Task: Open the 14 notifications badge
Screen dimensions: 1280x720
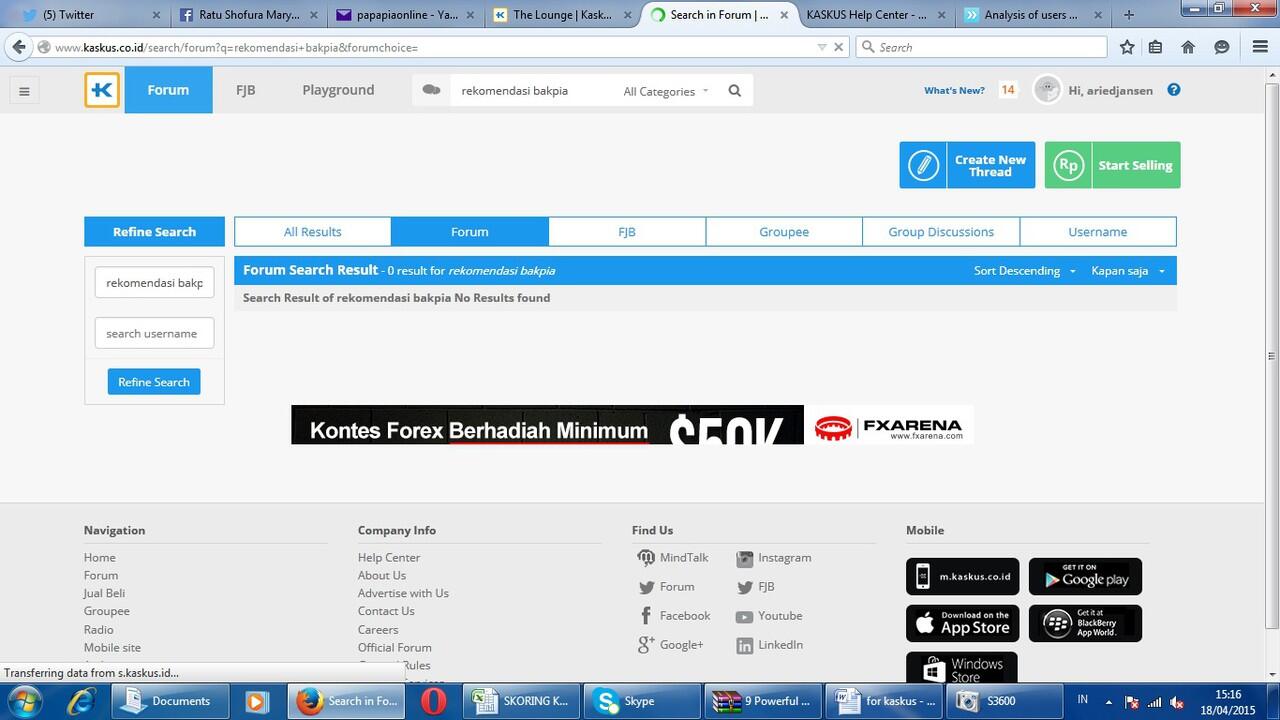Action: point(1008,90)
